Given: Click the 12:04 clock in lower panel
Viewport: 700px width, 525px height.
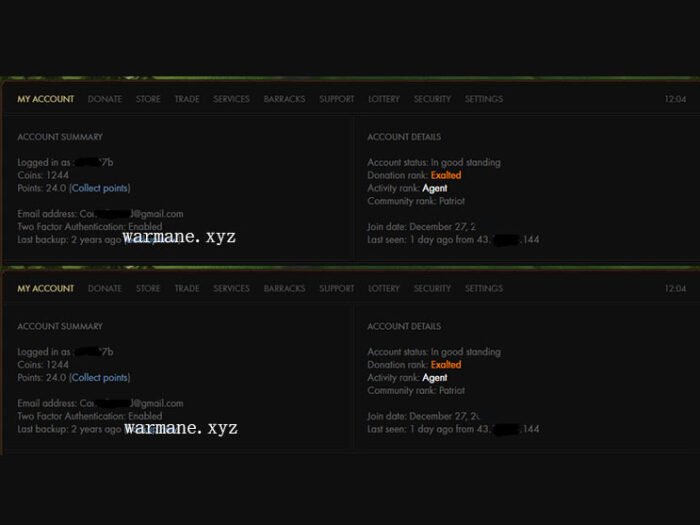Looking at the screenshot, I should pos(675,288).
